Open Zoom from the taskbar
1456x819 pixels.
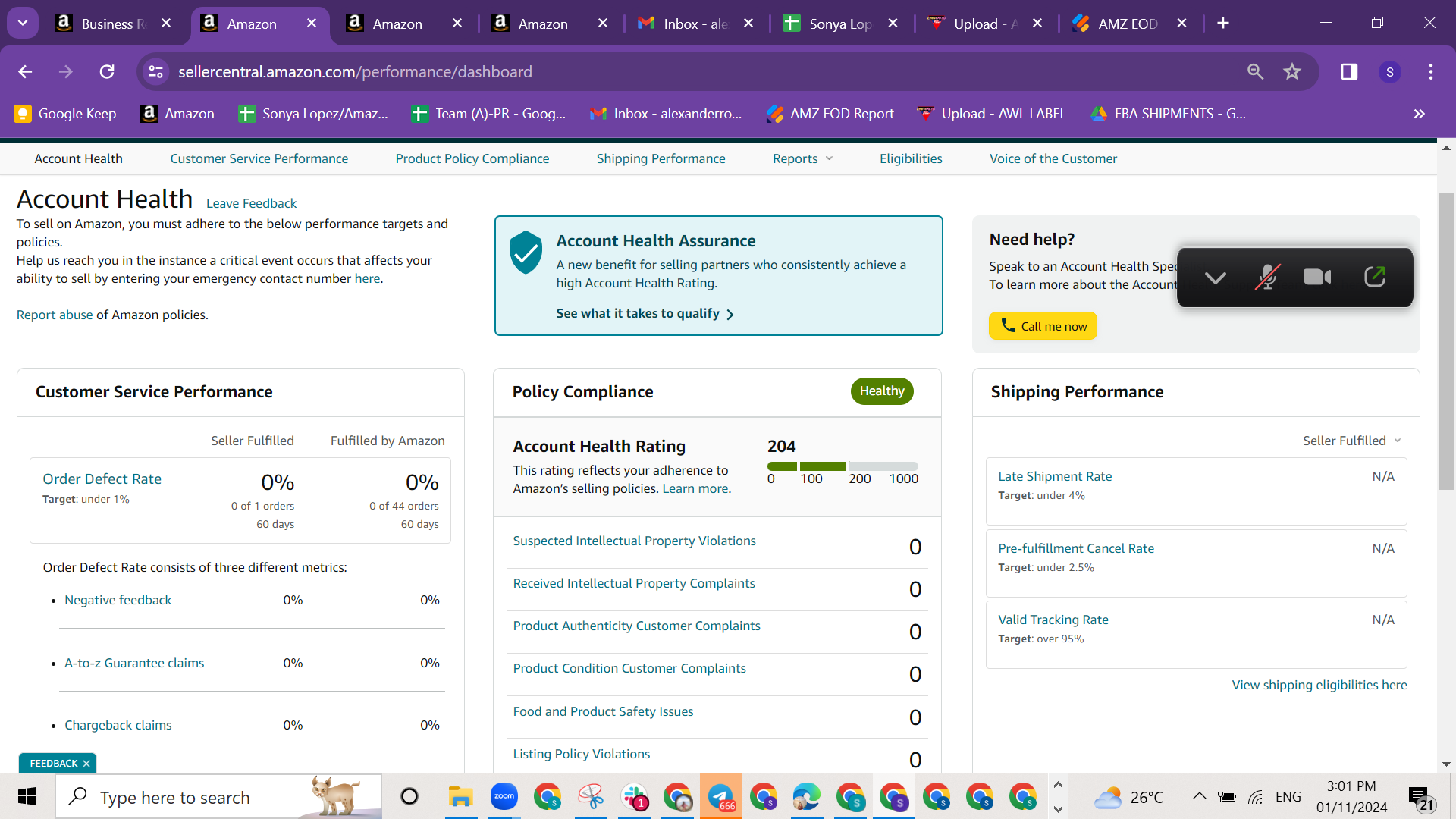coord(504,797)
